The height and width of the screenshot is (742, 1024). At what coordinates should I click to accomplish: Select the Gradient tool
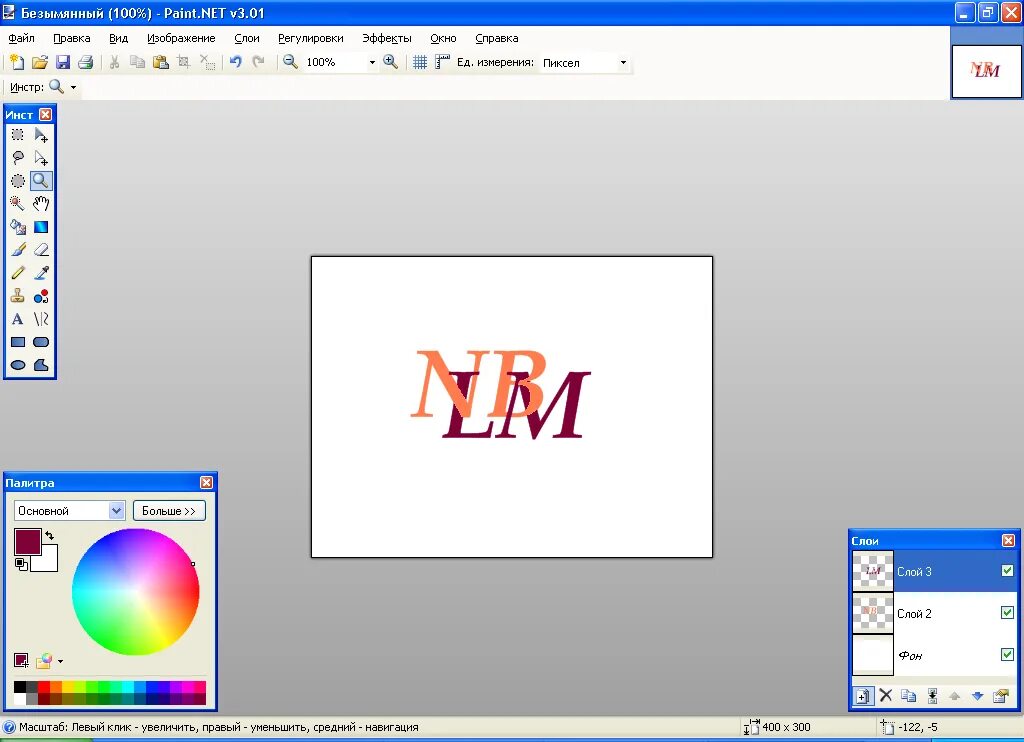click(41, 227)
